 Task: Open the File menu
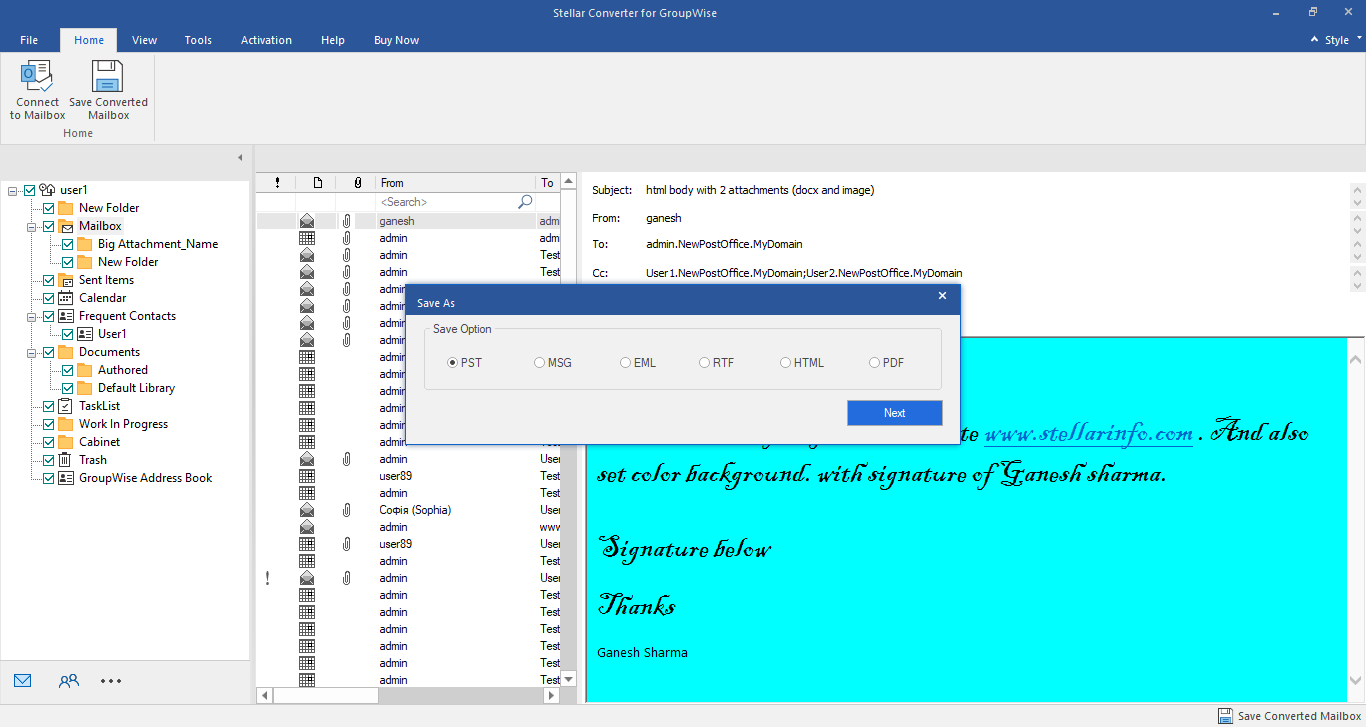(29, 40)
